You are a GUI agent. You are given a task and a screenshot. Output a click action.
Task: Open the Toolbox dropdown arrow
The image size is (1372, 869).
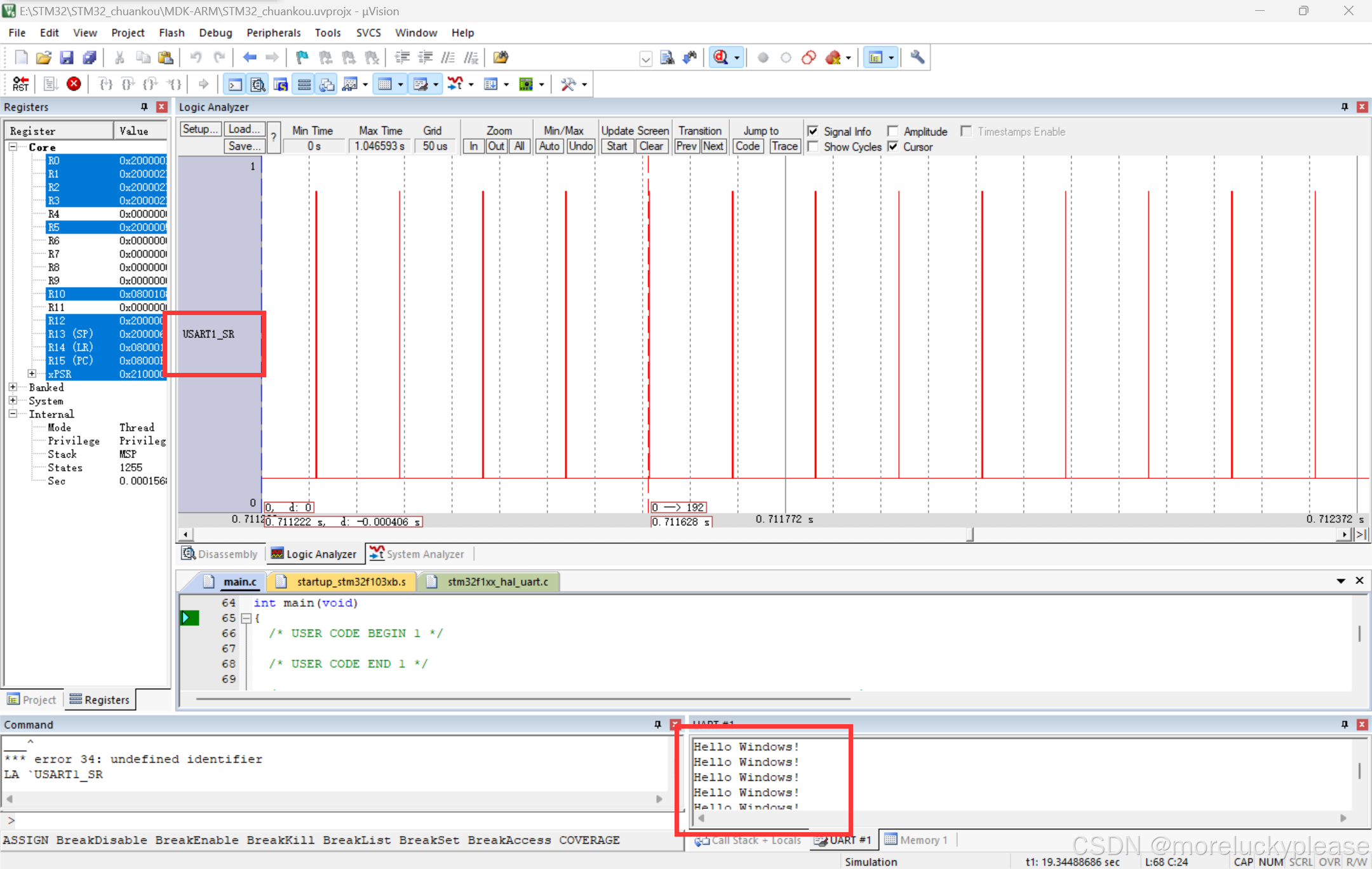point(584,84)
